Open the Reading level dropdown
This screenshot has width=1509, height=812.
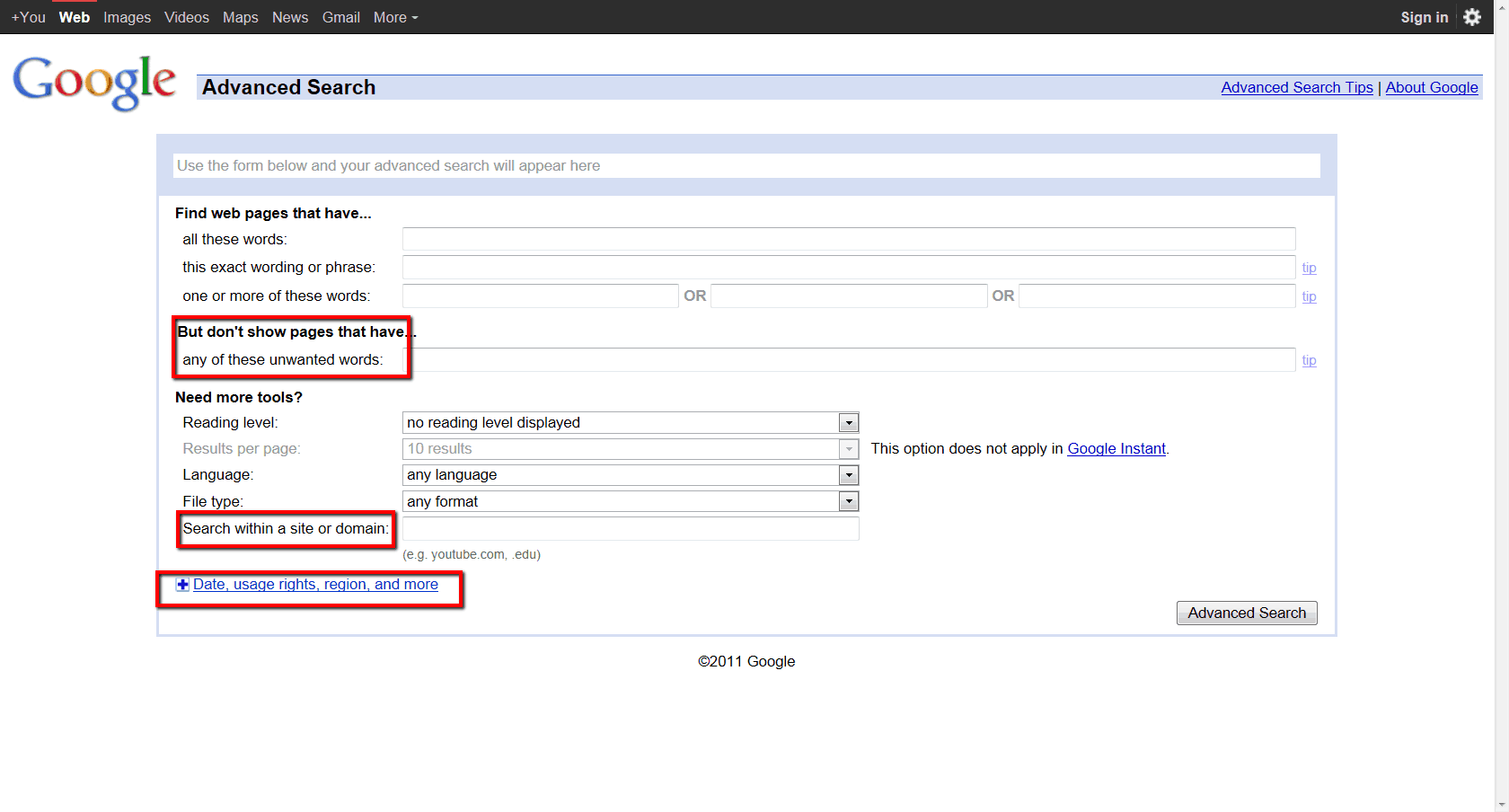pyautogui.click(x=630, y=423)
